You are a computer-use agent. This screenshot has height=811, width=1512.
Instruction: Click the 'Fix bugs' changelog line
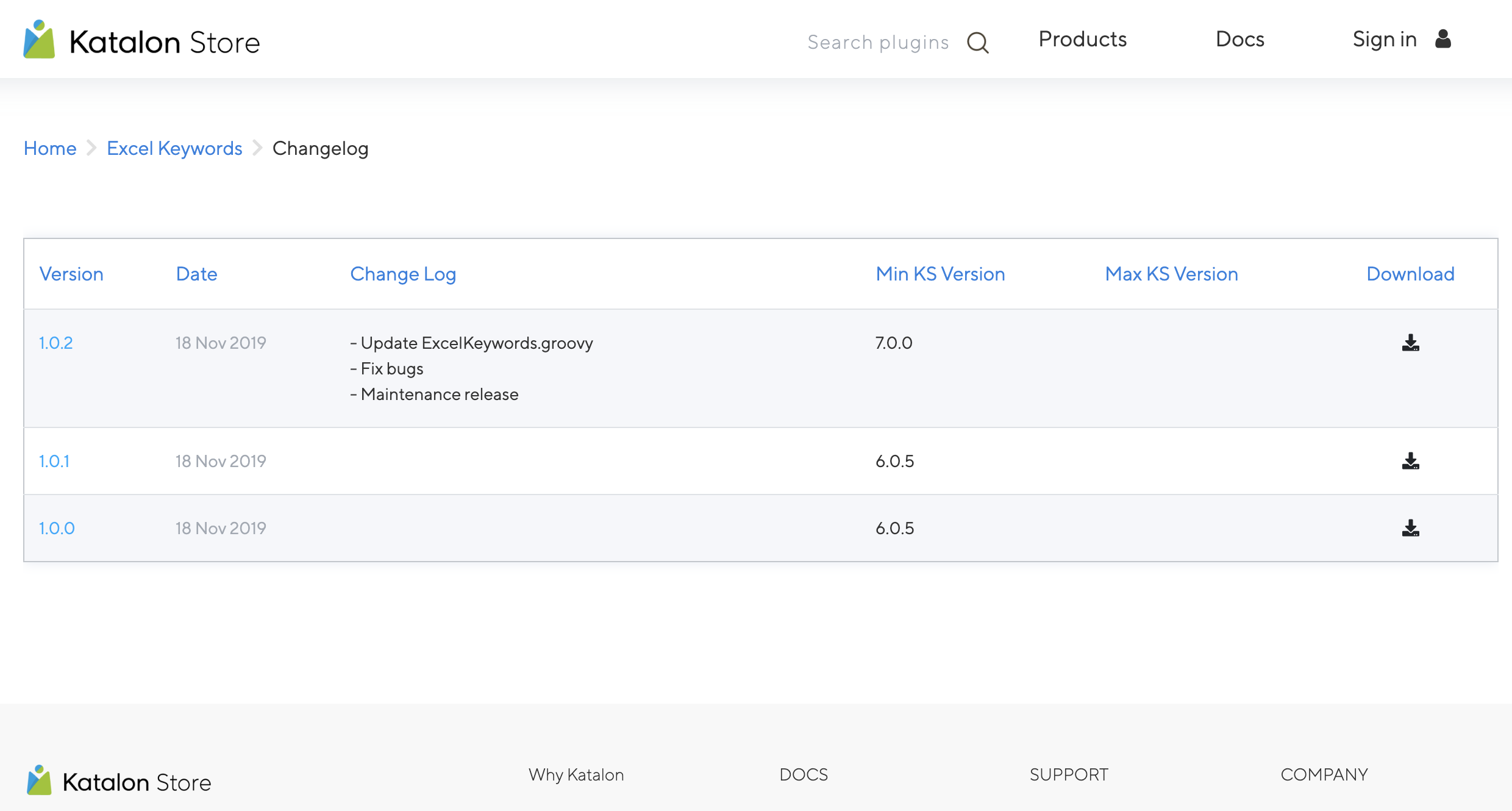click(x=387, y=369)
